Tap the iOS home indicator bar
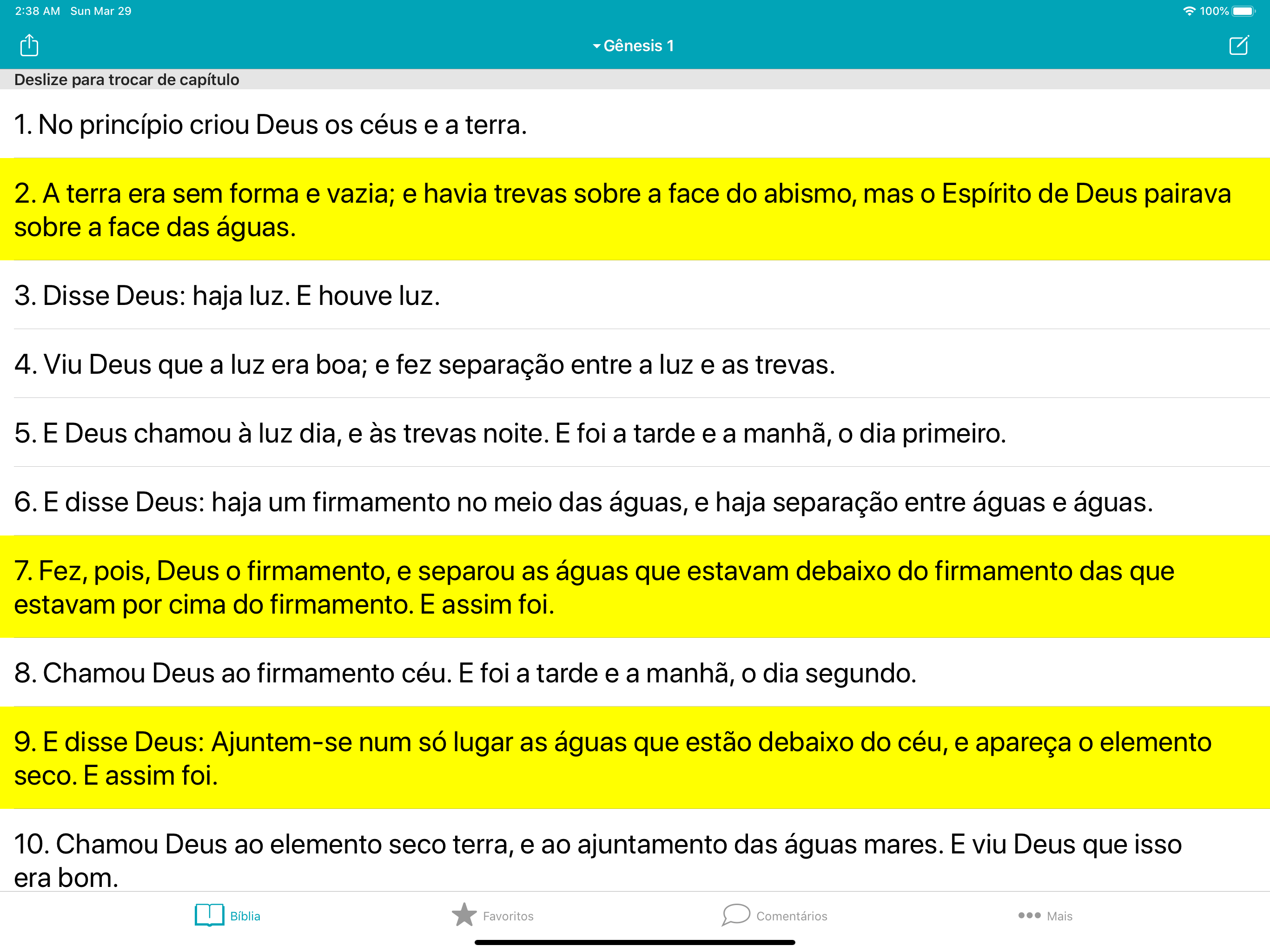1270x952 pixels. [635, 942]
